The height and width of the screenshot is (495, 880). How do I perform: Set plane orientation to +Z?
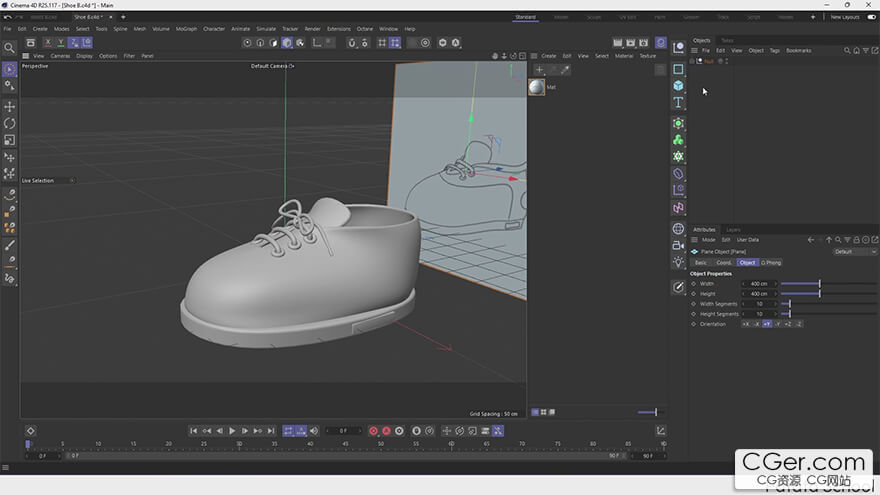pos(788,324)
